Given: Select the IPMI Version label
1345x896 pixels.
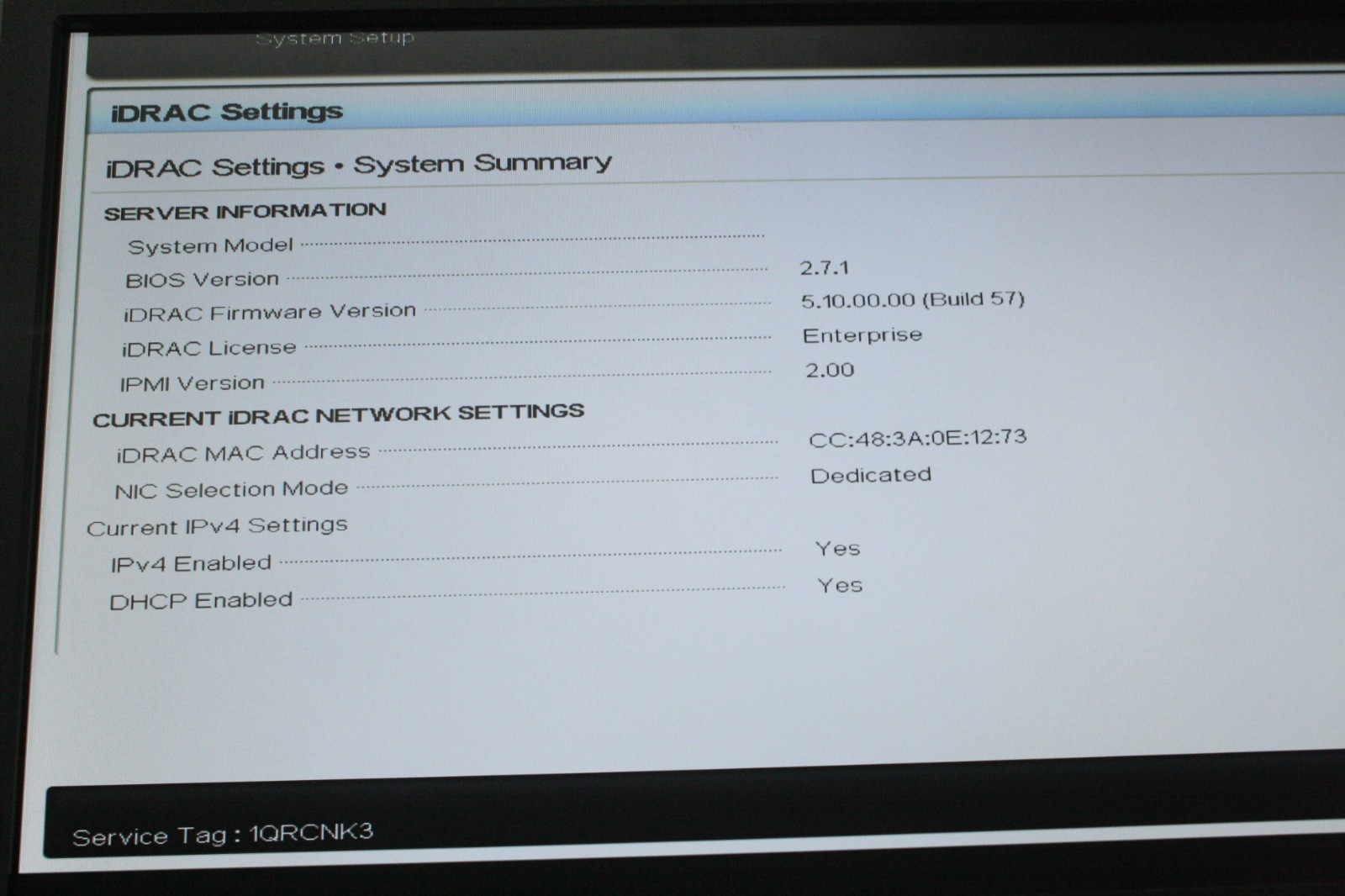Looking at the screenshot, I should pos(192,383).
